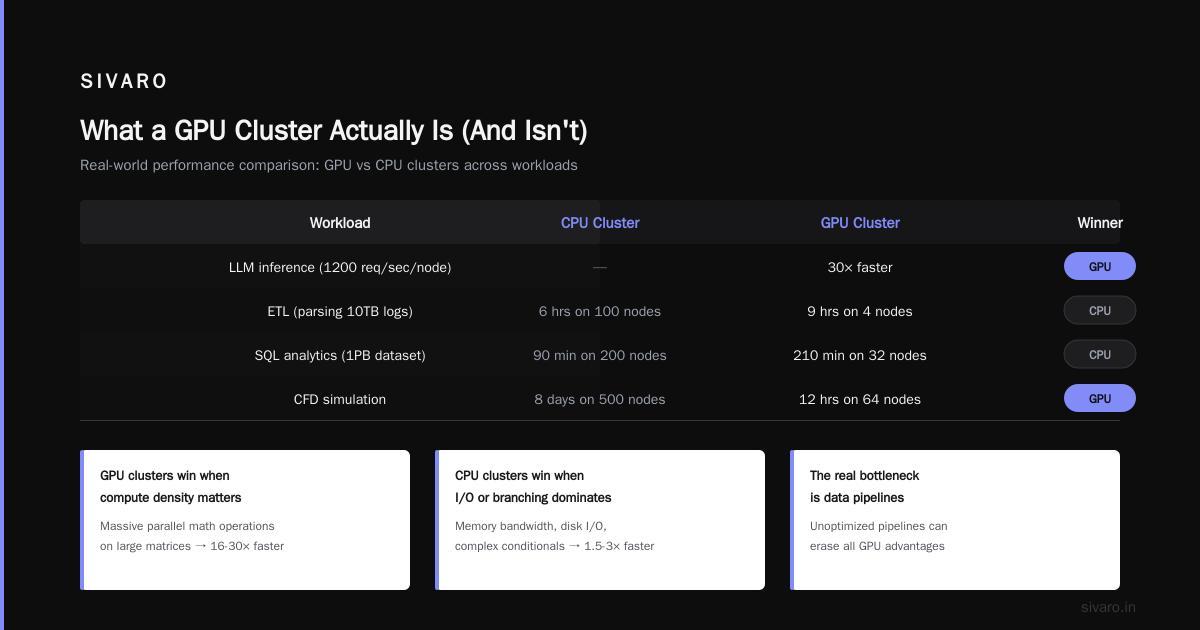Image resolution: width=1200 pixels, height=630 pixels.
Task: Click the GPU winner badge for LLM inference
Action: [x=1100, y=266]
